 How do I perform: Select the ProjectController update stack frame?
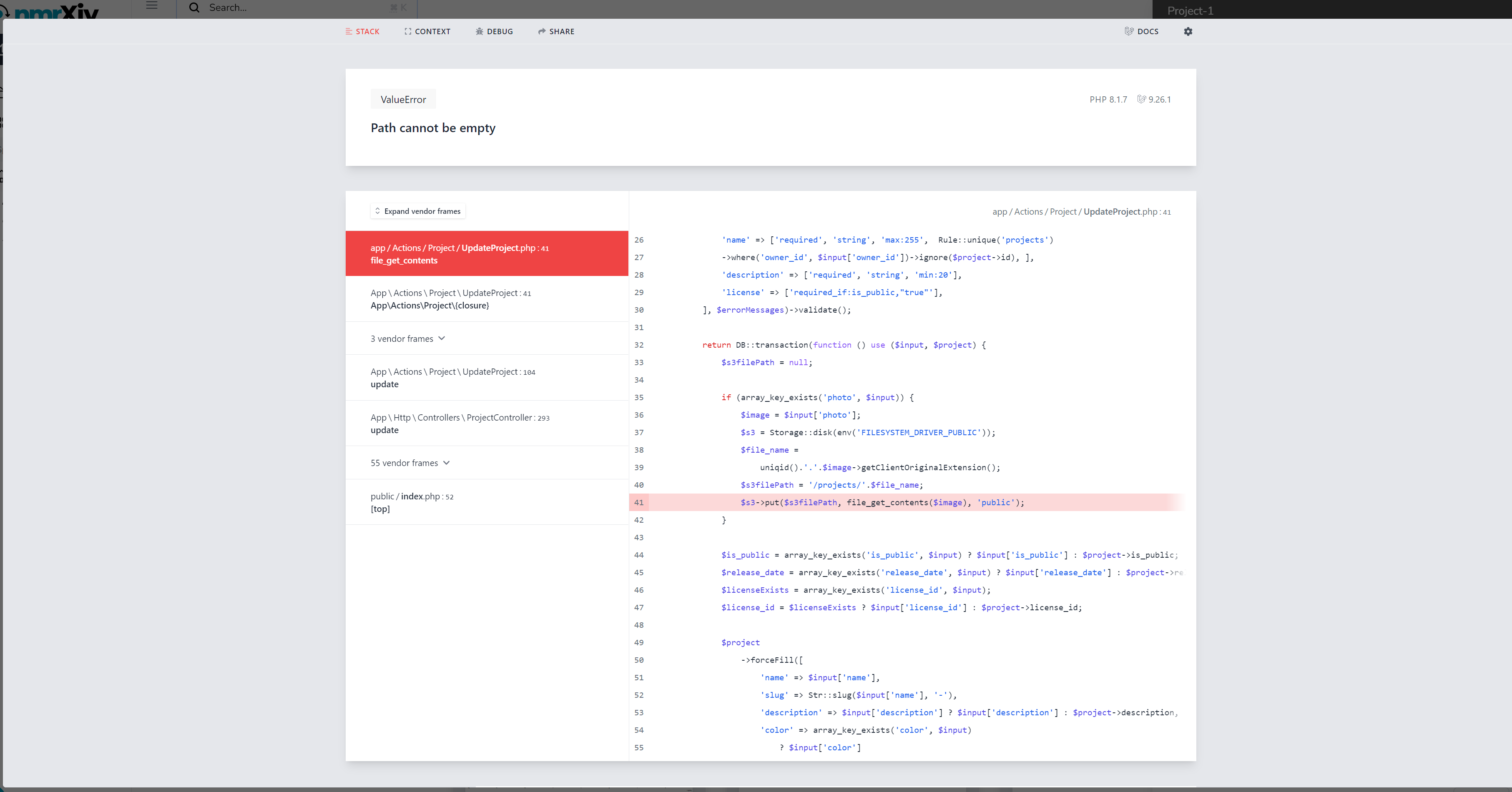pos(460,423)
